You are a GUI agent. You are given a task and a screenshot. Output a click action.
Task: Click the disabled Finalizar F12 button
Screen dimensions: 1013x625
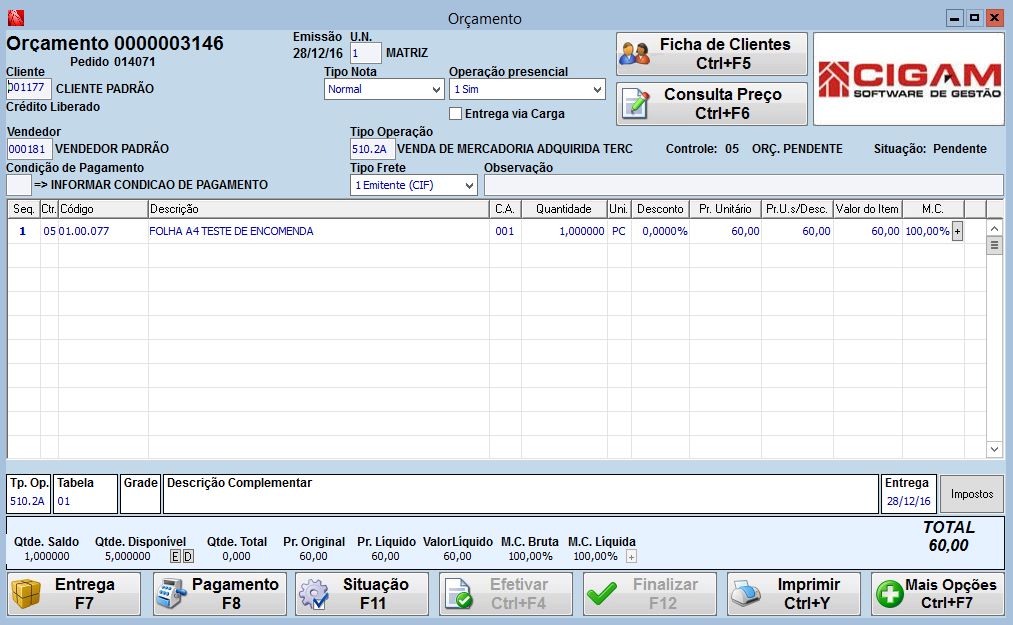pos(650,594)
